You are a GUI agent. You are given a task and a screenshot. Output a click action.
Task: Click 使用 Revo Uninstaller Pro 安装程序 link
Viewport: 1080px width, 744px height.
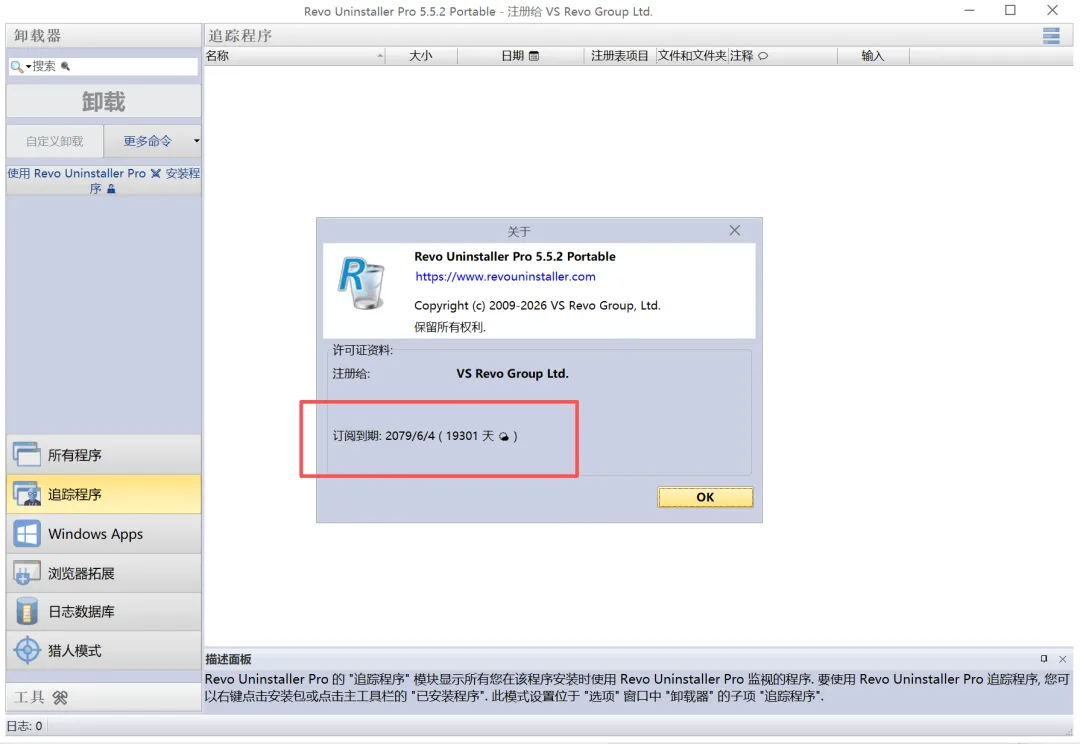tap(104, 180)
